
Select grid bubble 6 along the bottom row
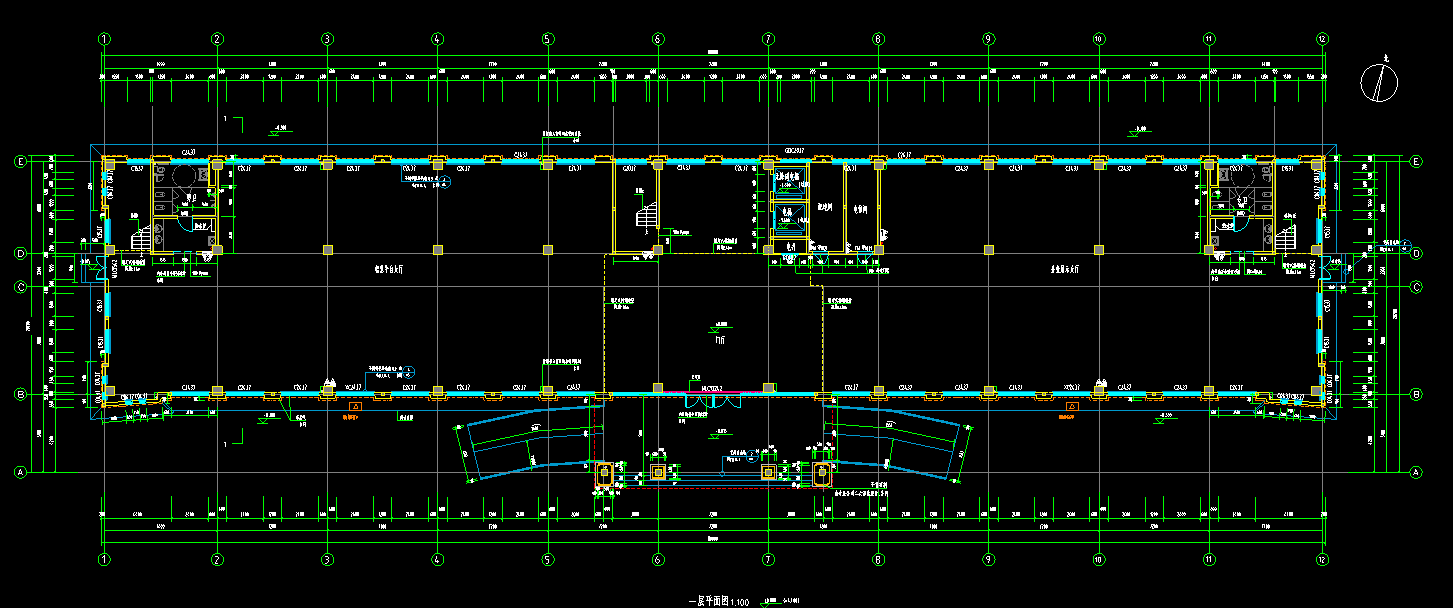658,560
